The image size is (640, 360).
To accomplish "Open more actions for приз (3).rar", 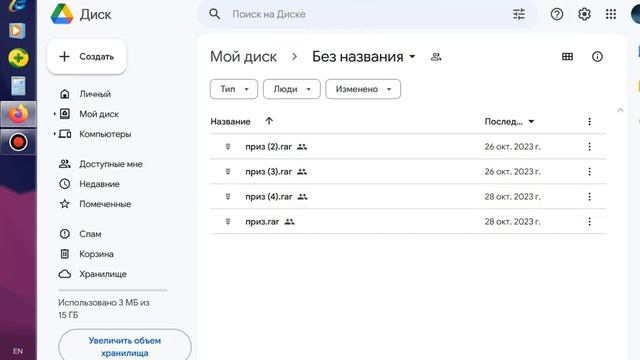I will [589, 171].
